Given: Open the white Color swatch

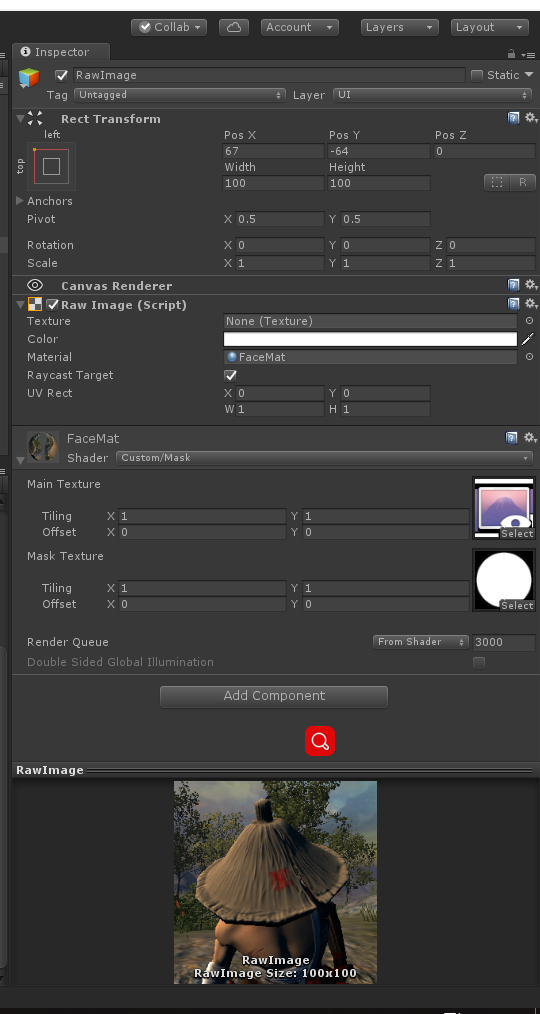Looking at the screenshot, I should coord(371,339).
